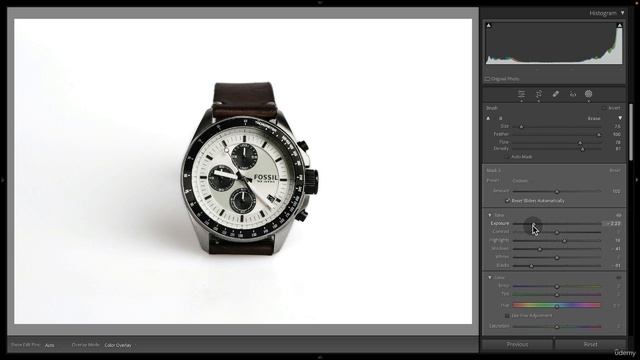The image size is (640, 360).
Task: Show the left panel via edge arrow
Action: [x=3, y=180]
